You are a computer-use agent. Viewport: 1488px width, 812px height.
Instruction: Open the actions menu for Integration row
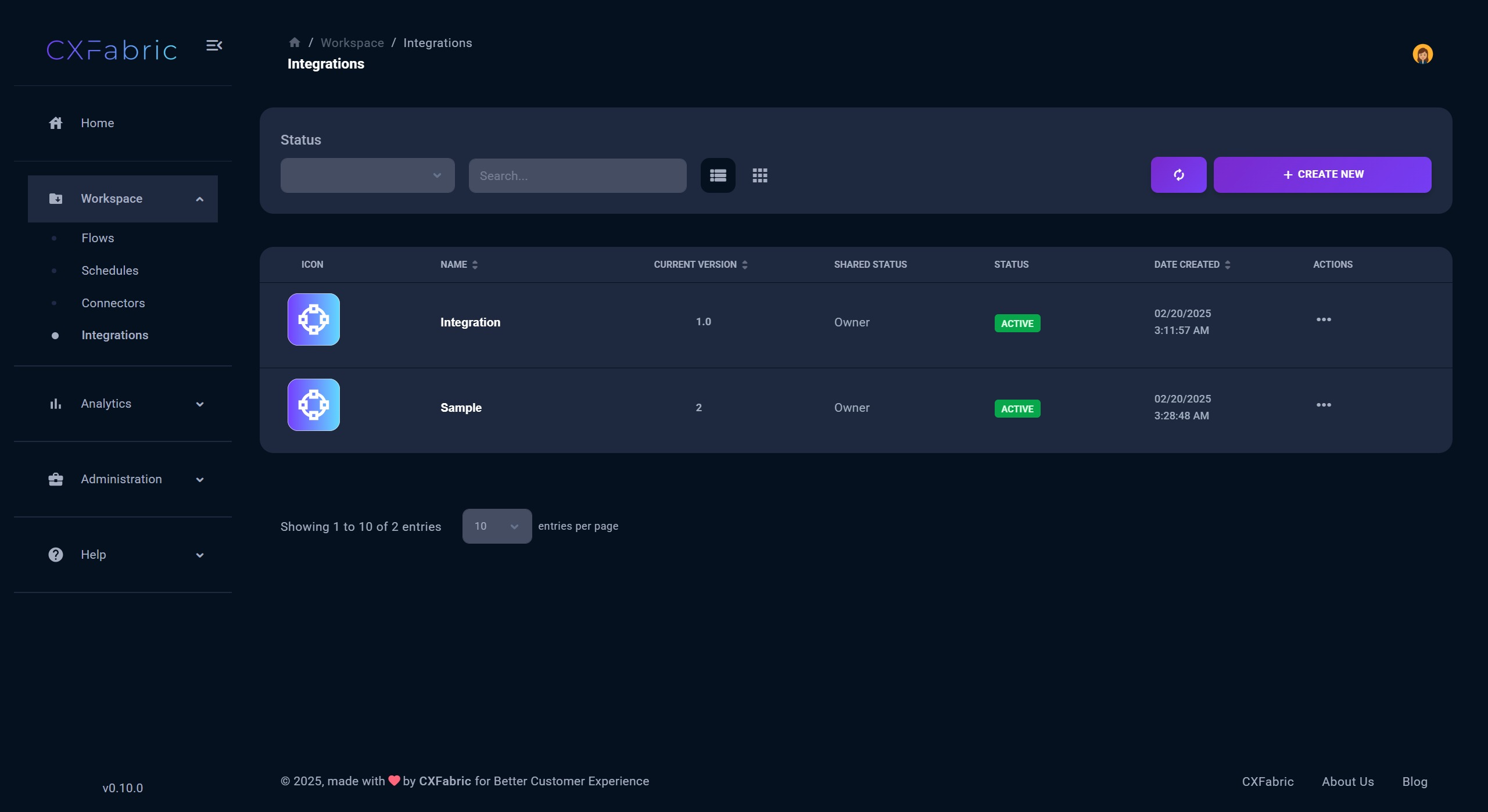[1324, 320]
